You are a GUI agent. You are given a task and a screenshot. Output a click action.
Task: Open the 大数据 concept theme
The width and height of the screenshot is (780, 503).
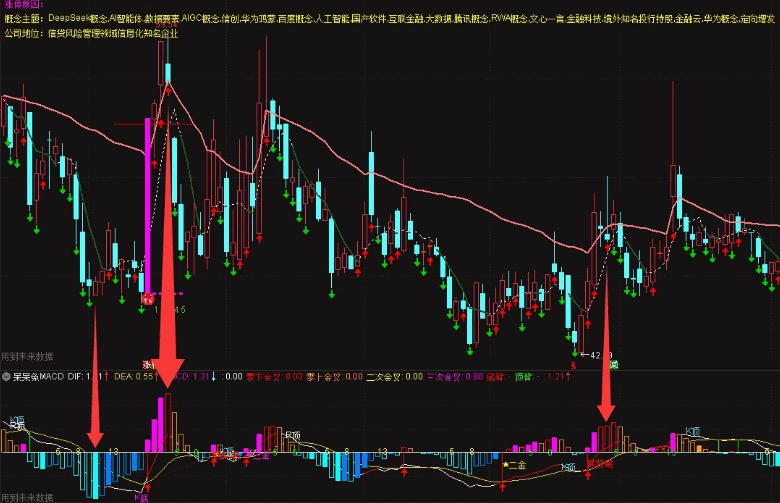(x=439, y=19)
